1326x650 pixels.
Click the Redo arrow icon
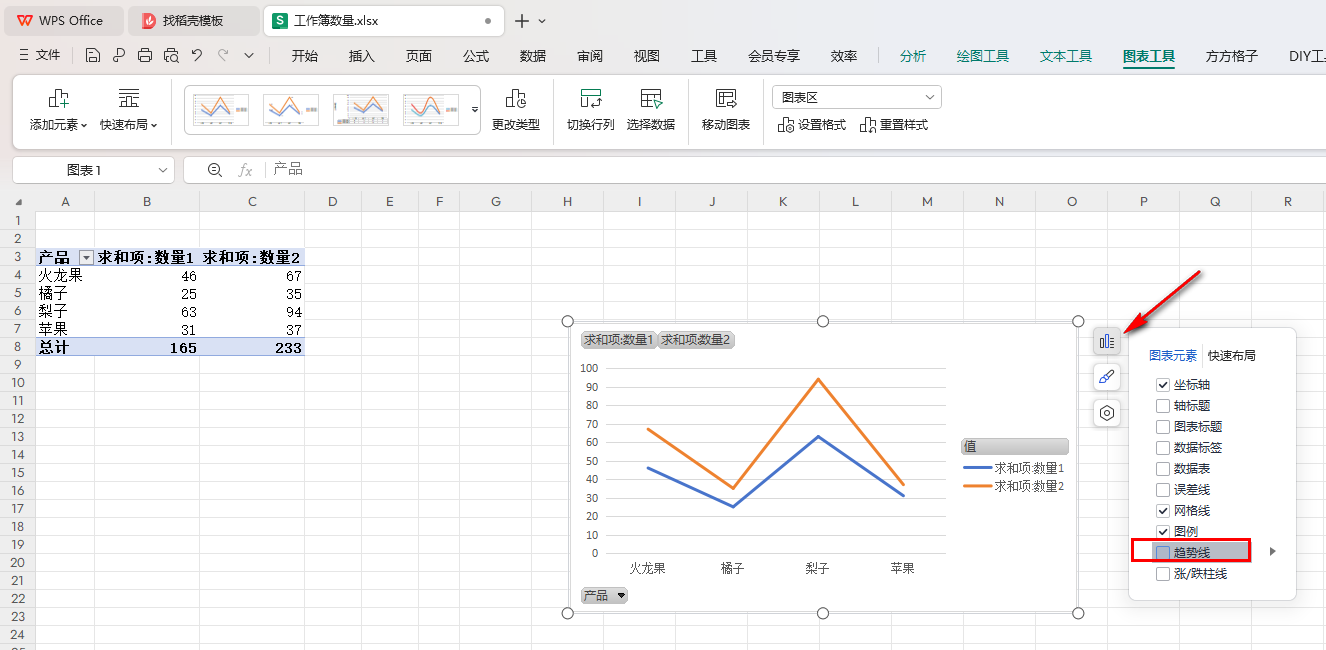tap(223, 56)
